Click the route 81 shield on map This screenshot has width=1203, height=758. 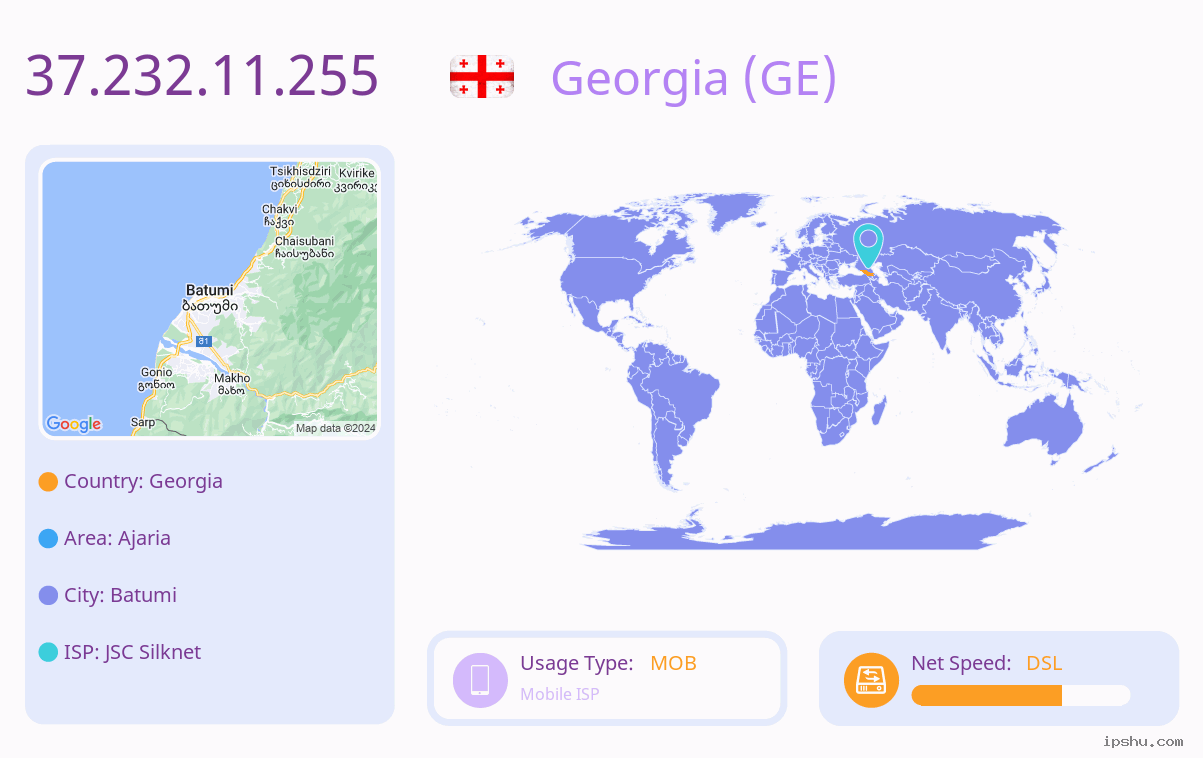pos(204,342)
